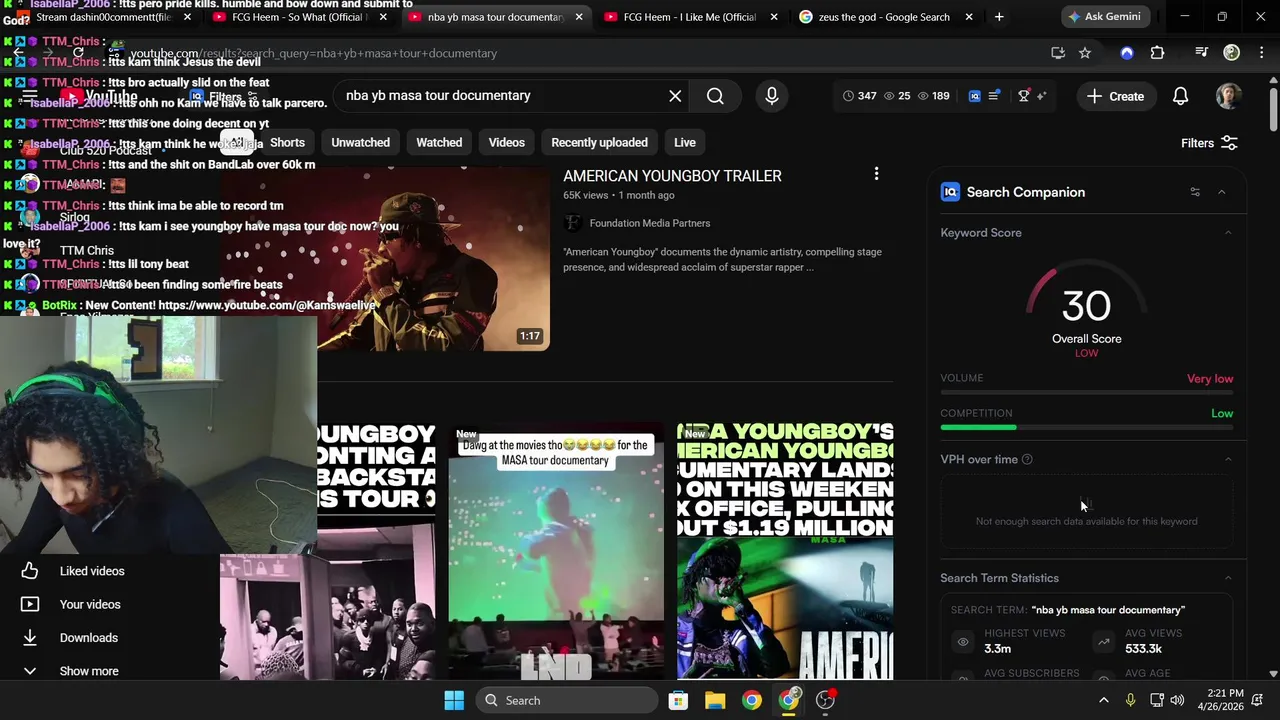
Task: Click the YouTube Create button
Action: [1116, 96]
